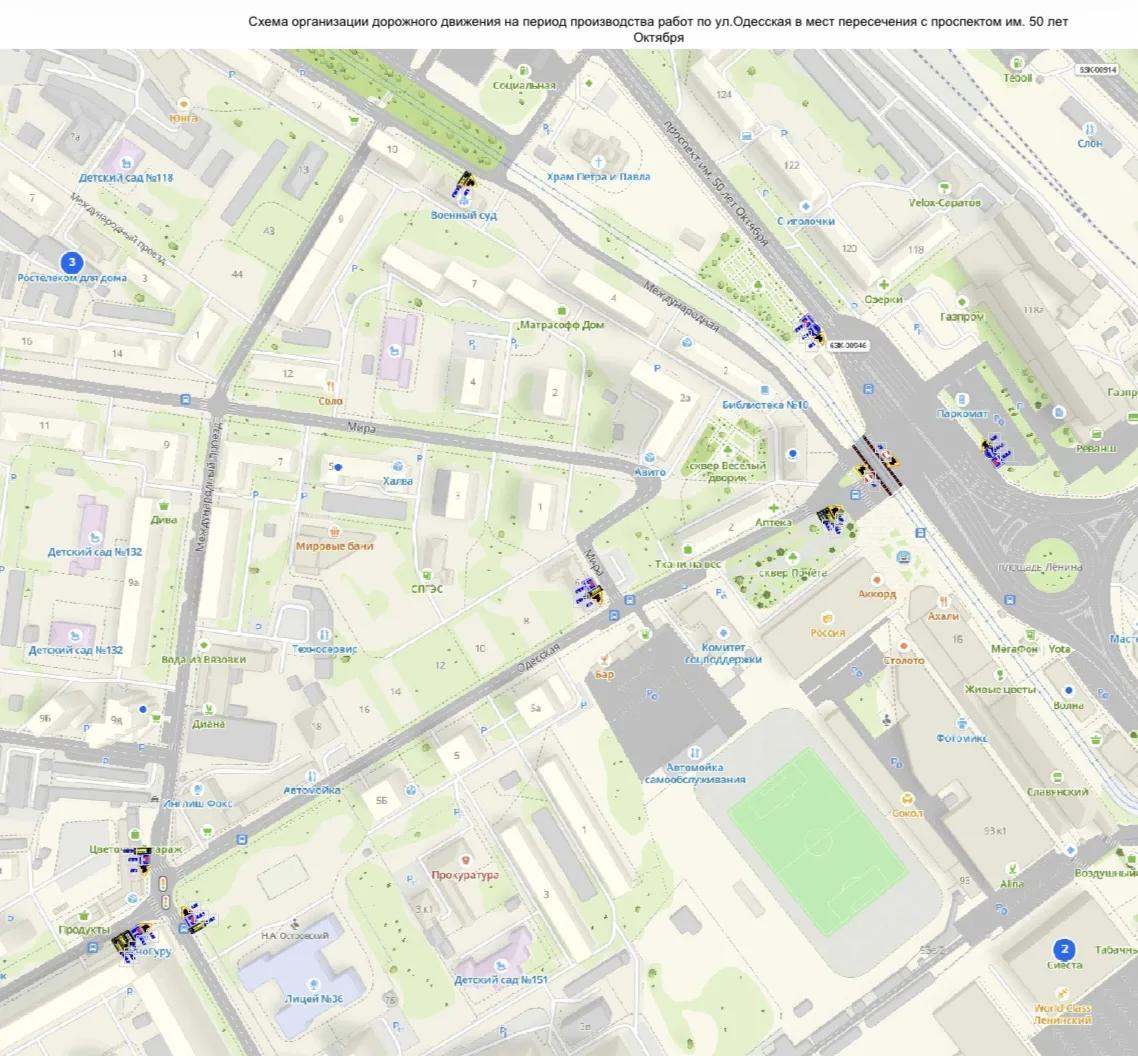The image size is (1138, 1056).
Task: Select road closure barrier on Одесская street
Action: tap(878, 465)
